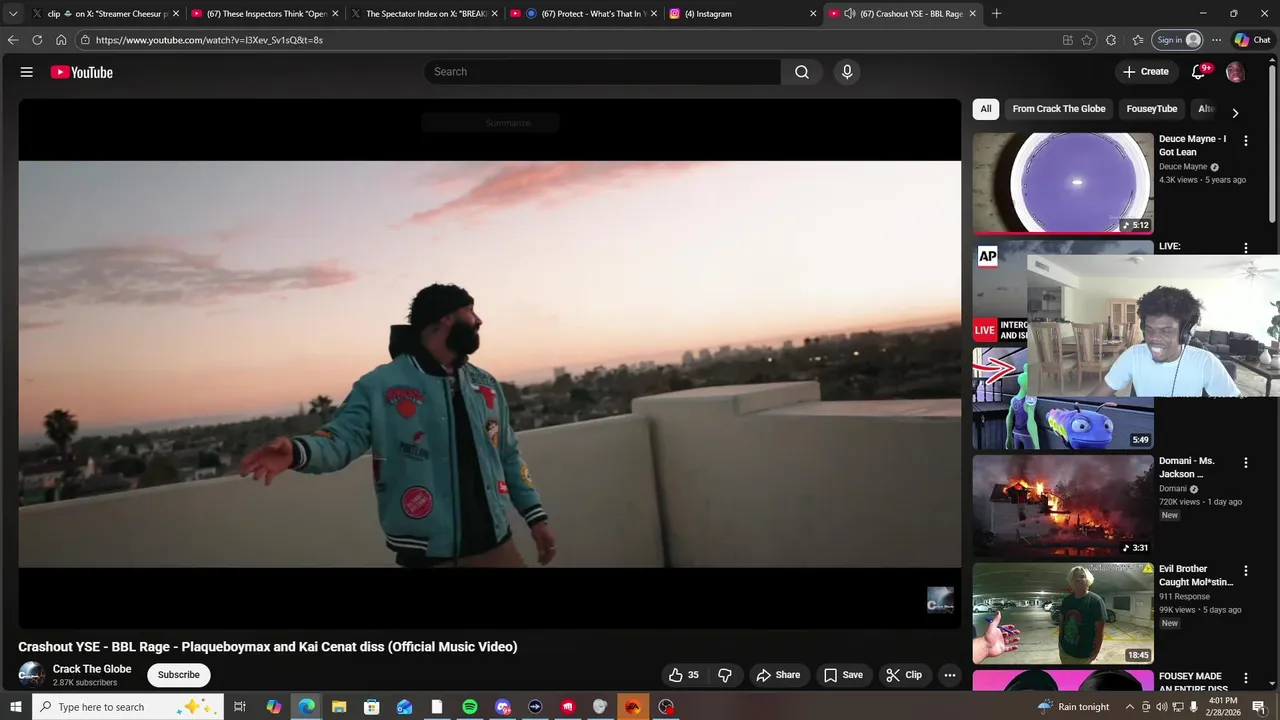This screenshot has width=1280, height=720.
Task: Like the video with thumbs up
Action: 684,675
